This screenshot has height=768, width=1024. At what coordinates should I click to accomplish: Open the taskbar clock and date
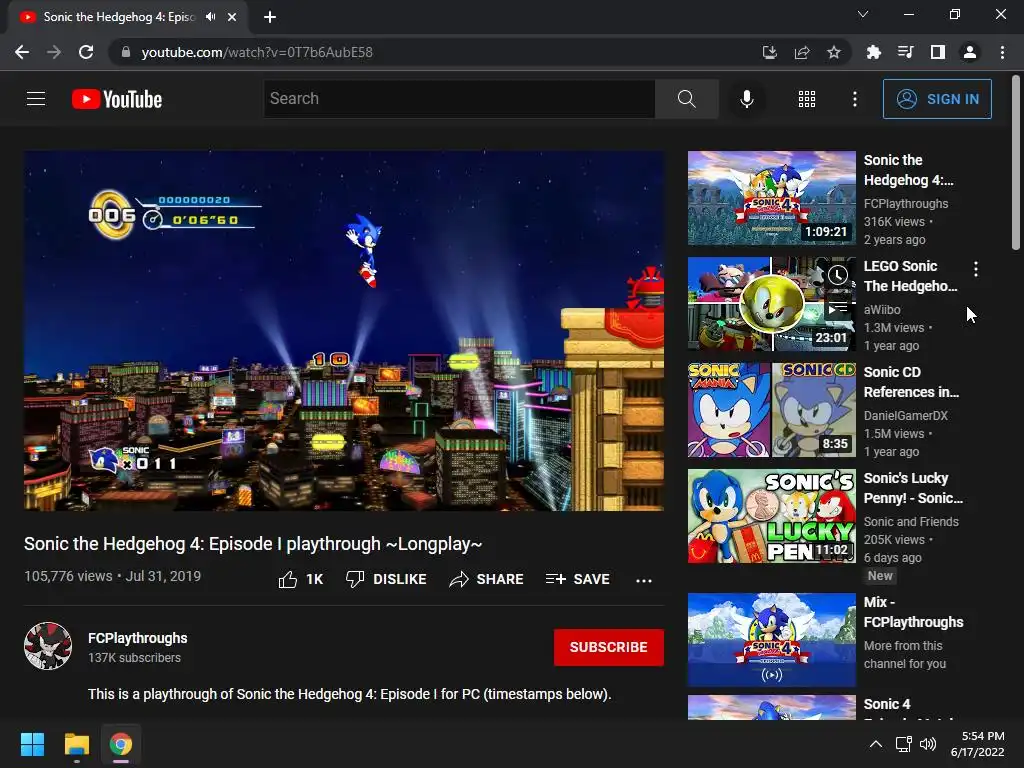[x=978, y=744]
